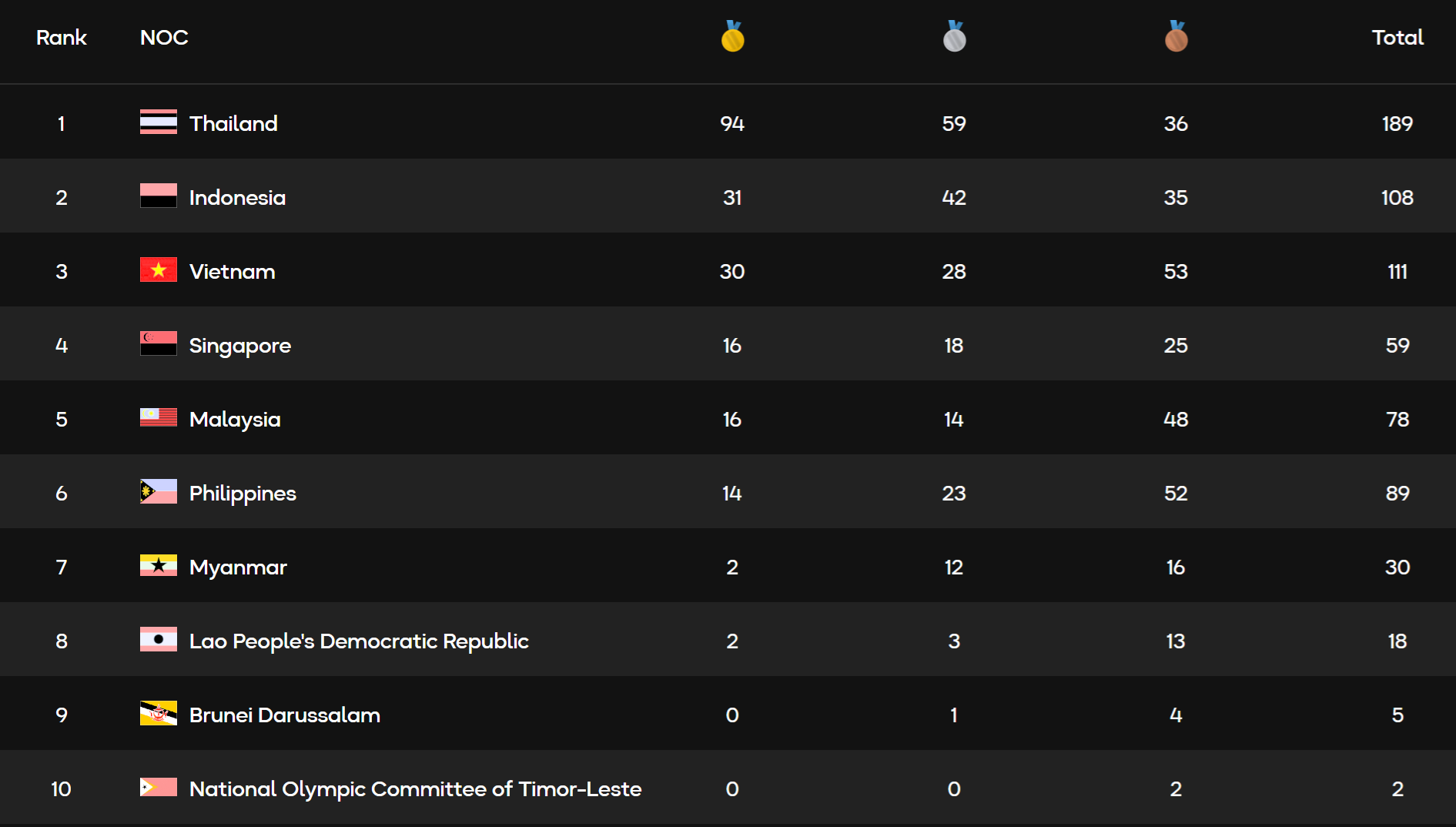Screen dimensions: 1456x827
Task: Click the Philippines flag icon
Action: tap(158, 492)
